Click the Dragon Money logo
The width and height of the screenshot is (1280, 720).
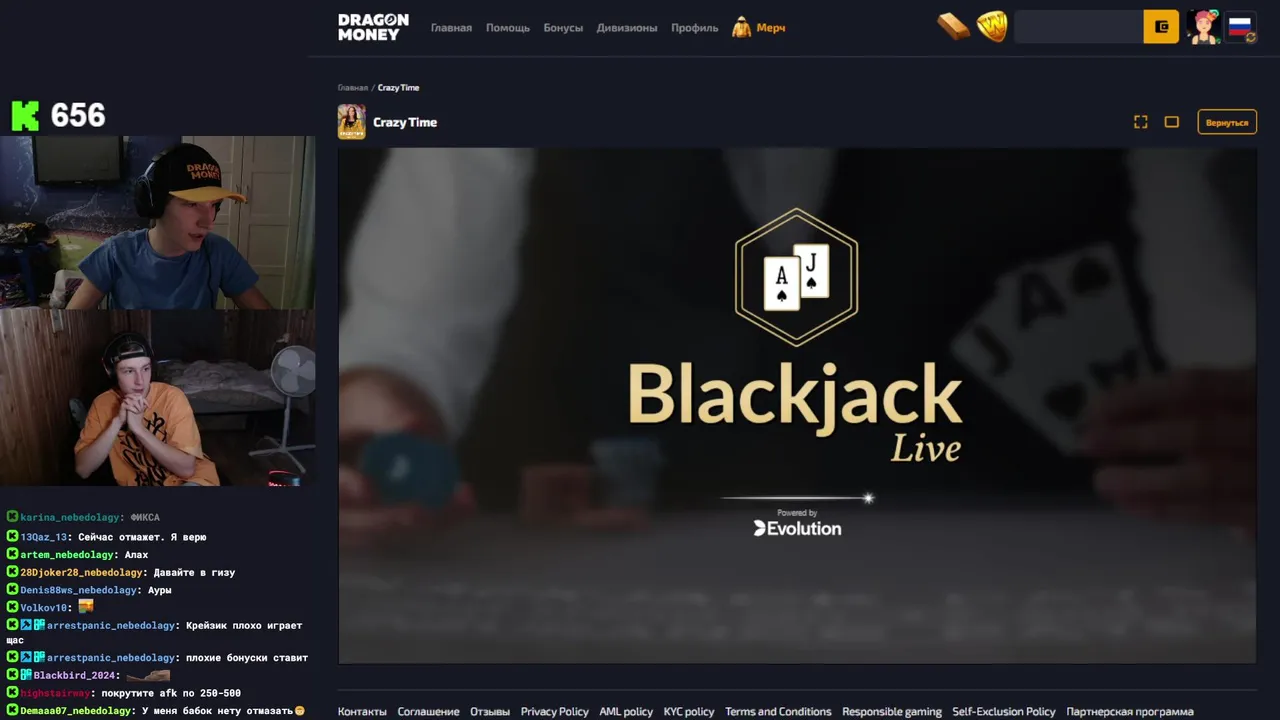(373, 27)
